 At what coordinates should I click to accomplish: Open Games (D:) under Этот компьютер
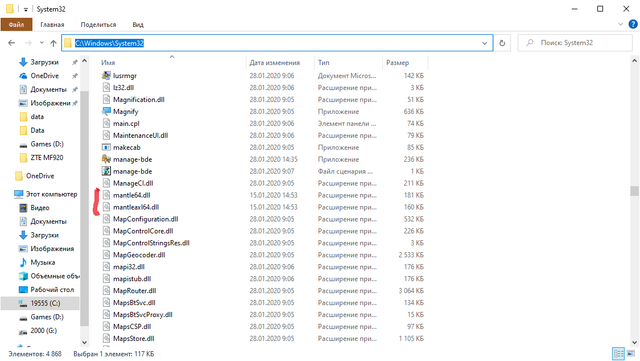pyautogui.click(x=47, y=317)
